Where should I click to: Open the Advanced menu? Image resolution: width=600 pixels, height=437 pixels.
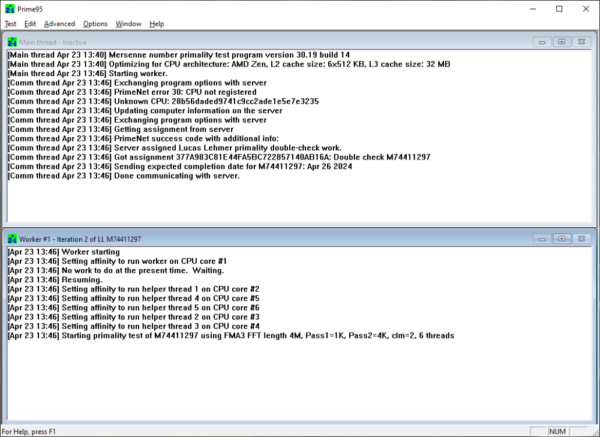[x=59, y=24]
